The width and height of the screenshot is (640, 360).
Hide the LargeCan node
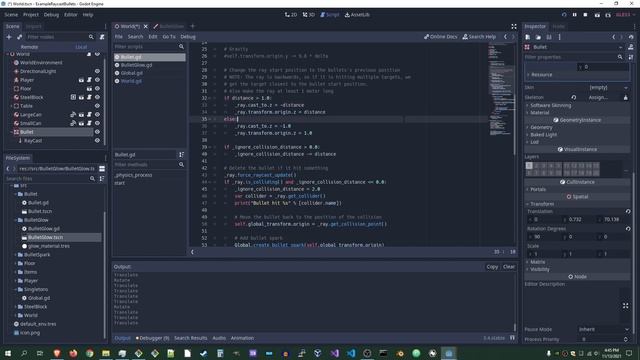click(97, 115)
